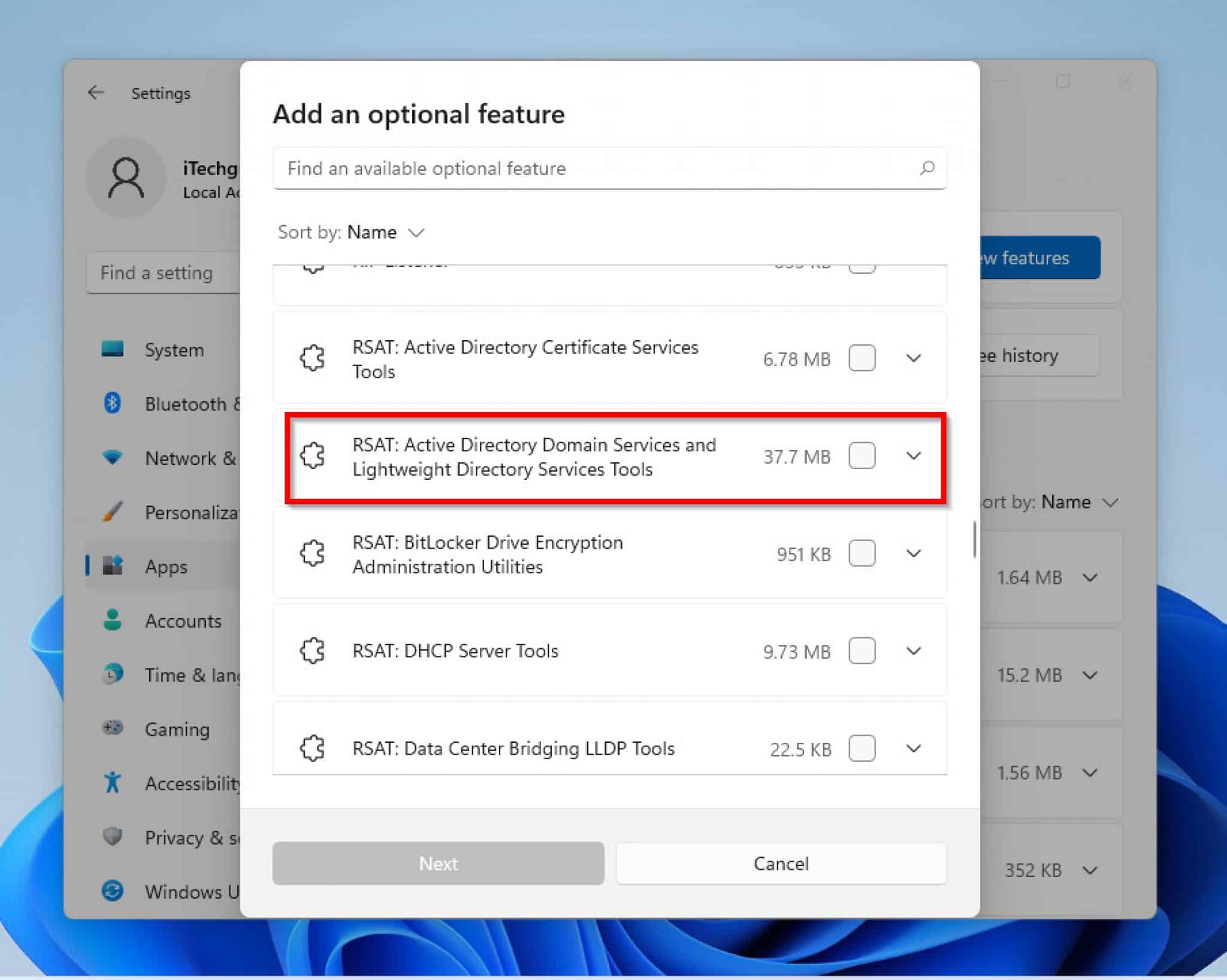The image size is (1227, 980).
Task: Expand the 352 KB installed feature row
Action: click(x=1090, y=870)
